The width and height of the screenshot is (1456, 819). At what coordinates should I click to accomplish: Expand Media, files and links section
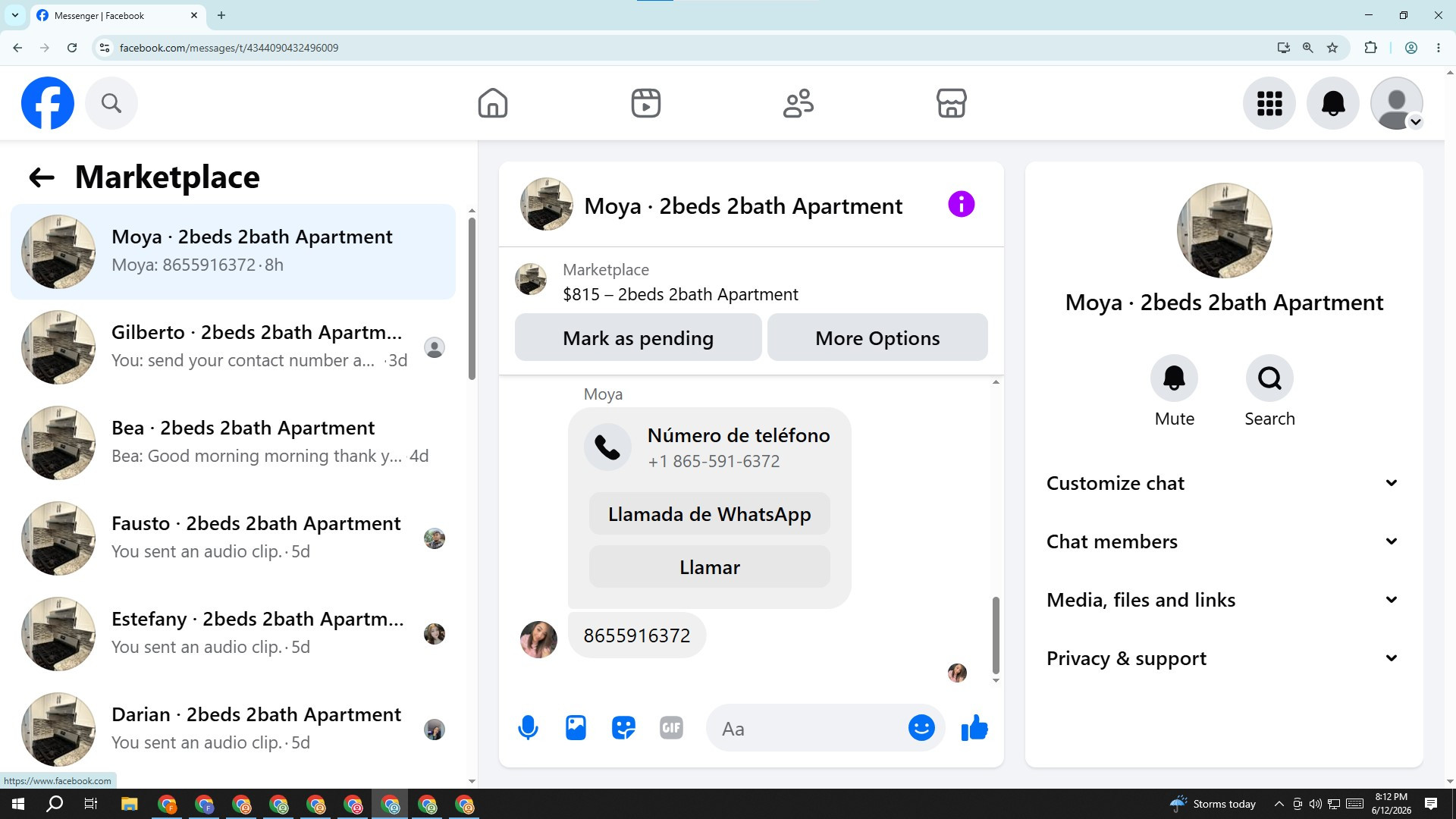pos(1222,600)
